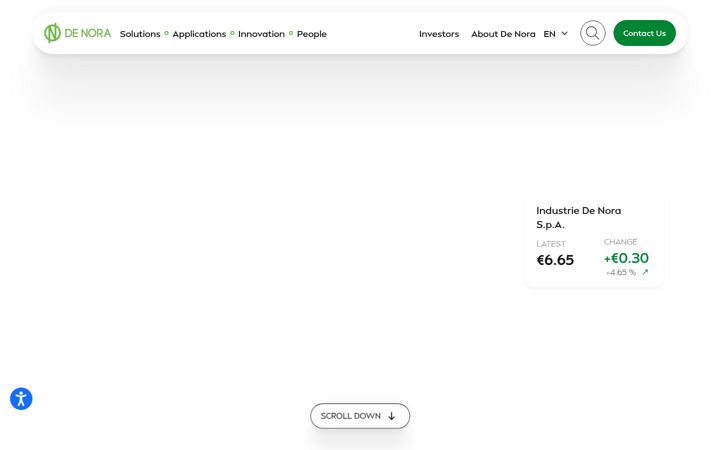Click the change value +€0.30
Screen dimensions: 720x450
coord(626,258)
